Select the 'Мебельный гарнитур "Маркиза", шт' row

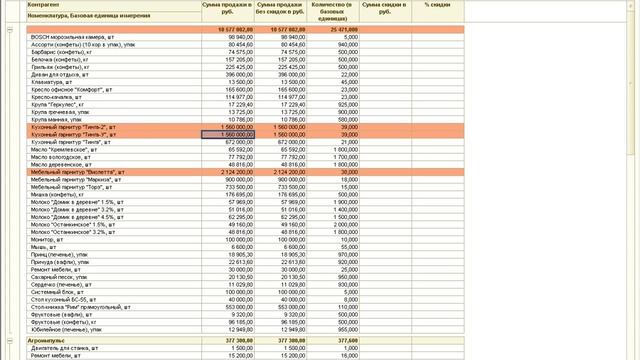tap(245, 180)
